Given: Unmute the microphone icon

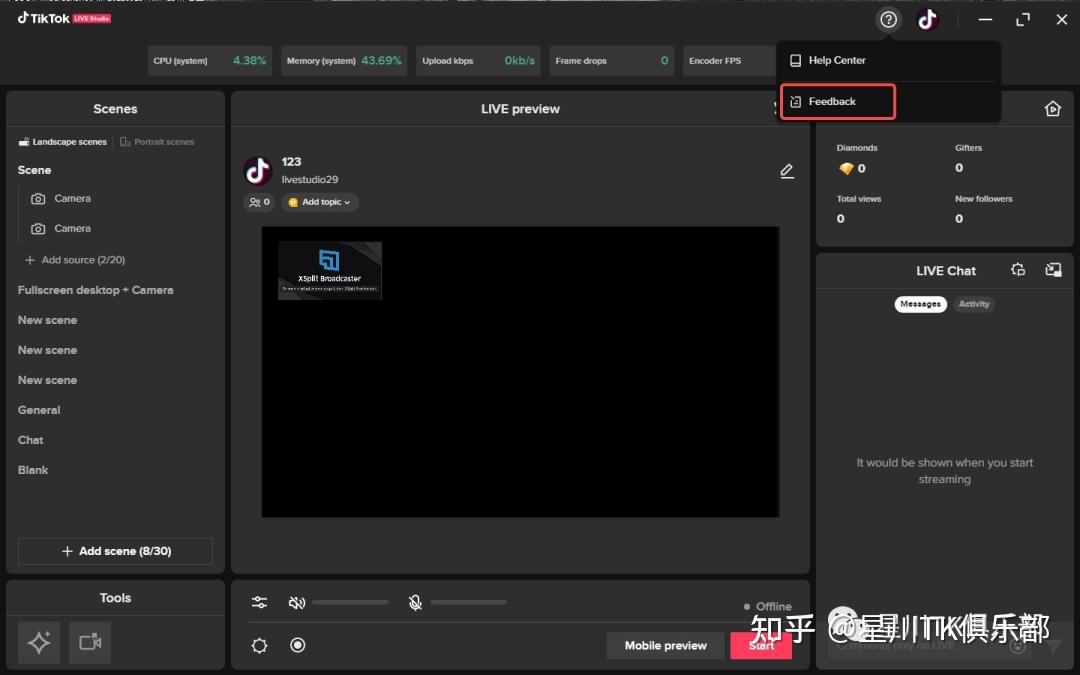Looking at the screenshot, I should (x=415, y=601).
